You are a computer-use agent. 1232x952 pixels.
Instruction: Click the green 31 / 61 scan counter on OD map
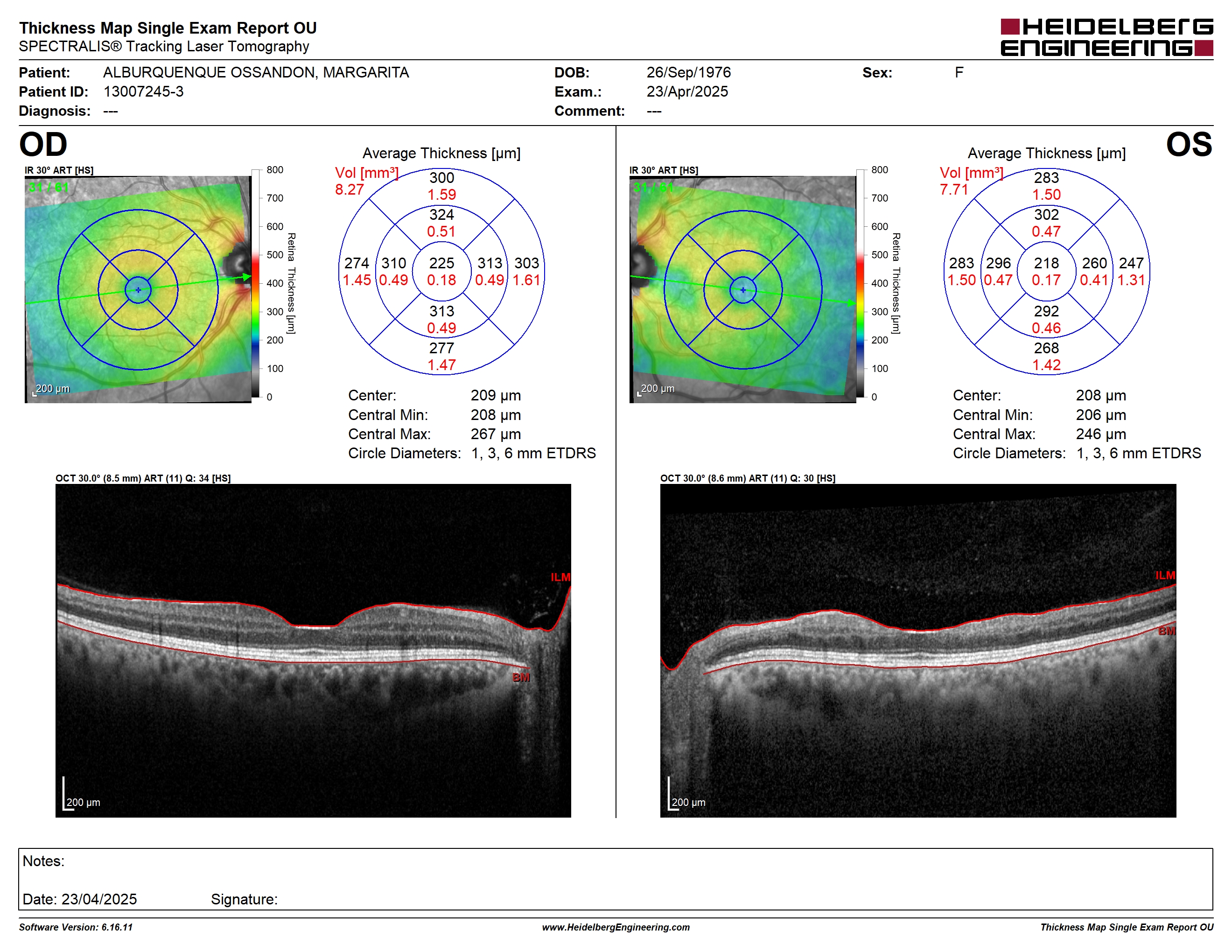[x=49, y=187]
